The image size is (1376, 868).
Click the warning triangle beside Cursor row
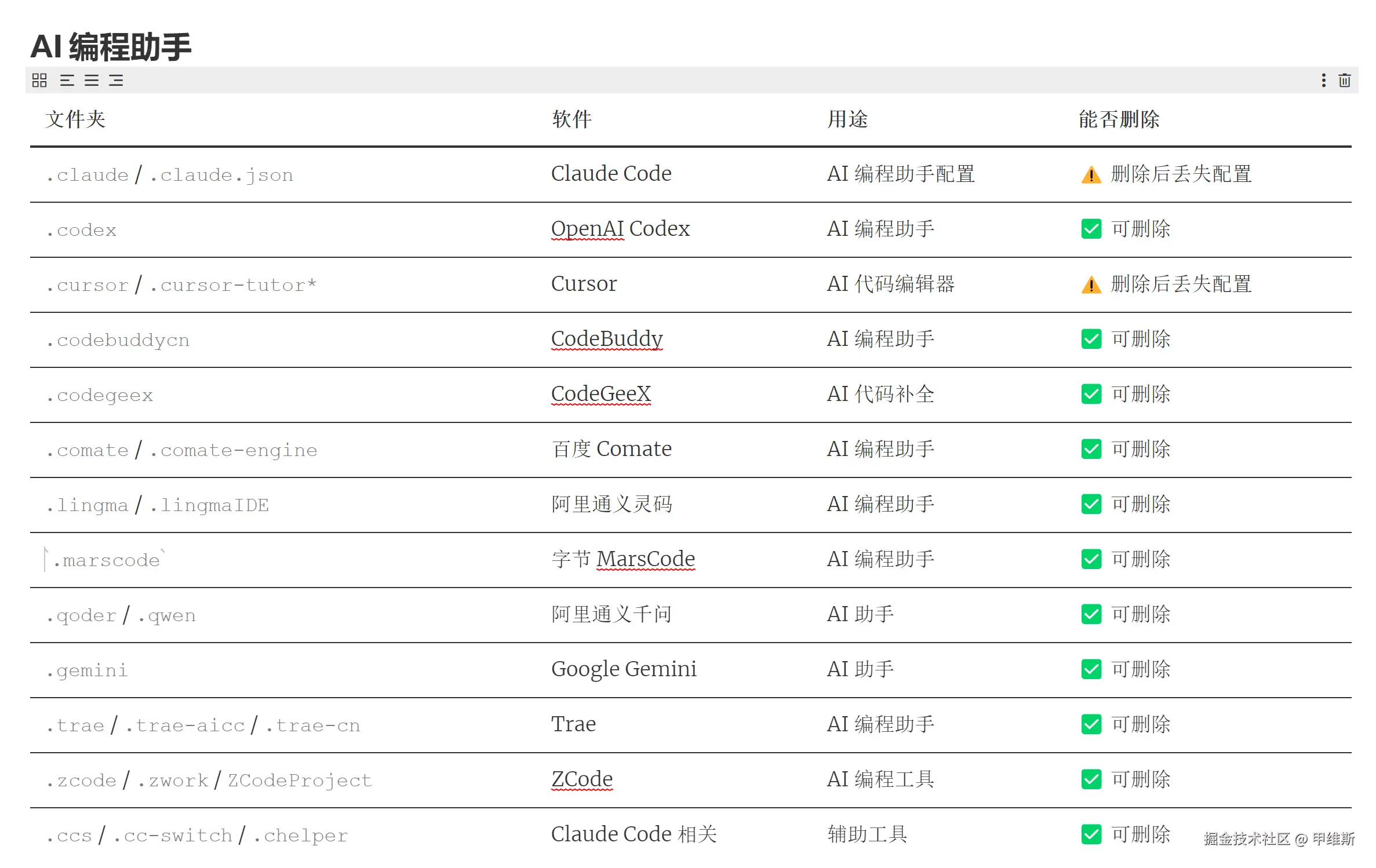1092,285
